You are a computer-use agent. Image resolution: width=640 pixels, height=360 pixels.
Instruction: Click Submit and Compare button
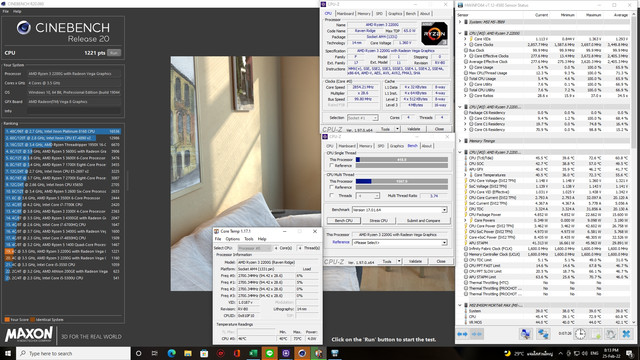[x=423, y=220]
